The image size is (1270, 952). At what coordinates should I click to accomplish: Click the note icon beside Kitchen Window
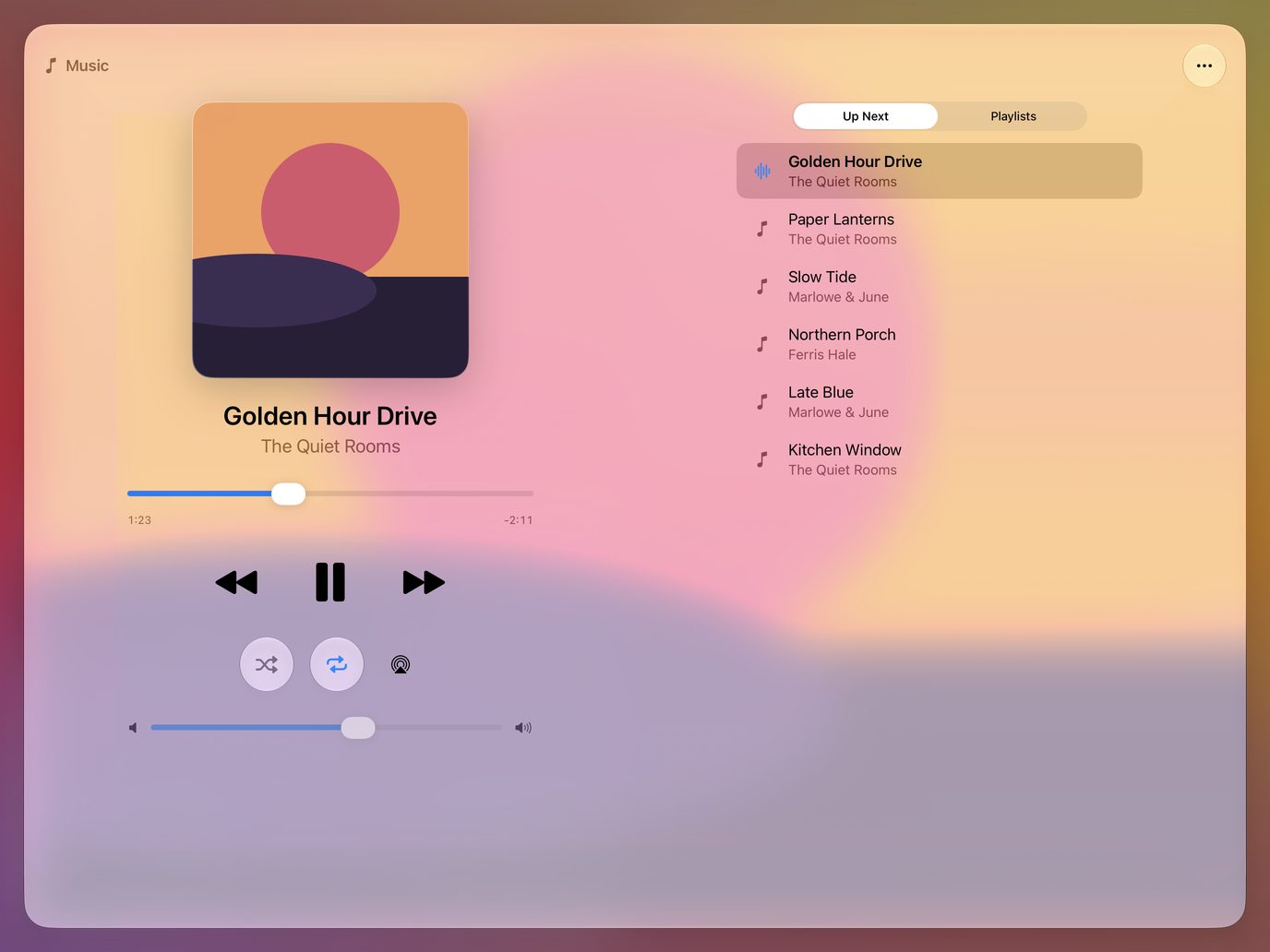(762, 459)
